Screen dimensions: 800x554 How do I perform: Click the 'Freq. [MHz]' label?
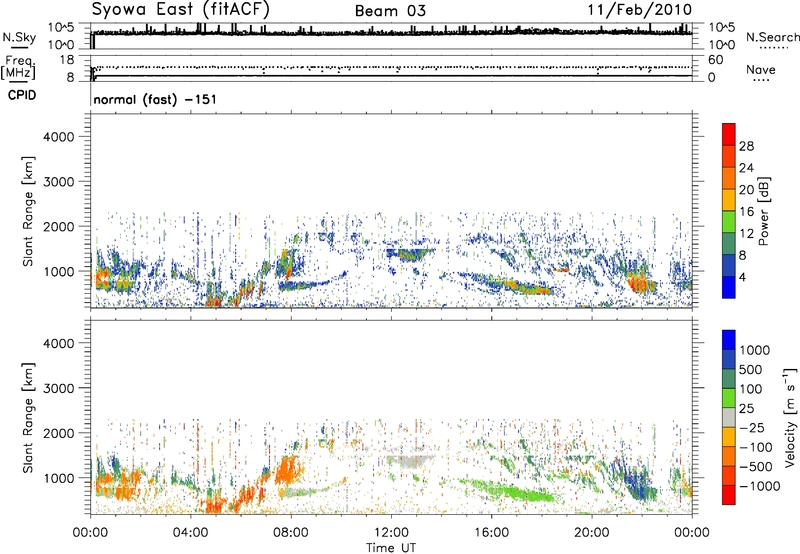[x=19, y=68]
